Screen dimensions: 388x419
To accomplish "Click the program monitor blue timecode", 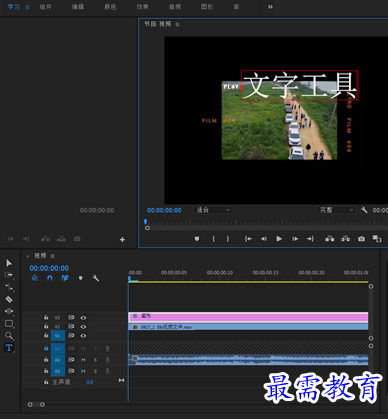I will (x=164, y=210).
